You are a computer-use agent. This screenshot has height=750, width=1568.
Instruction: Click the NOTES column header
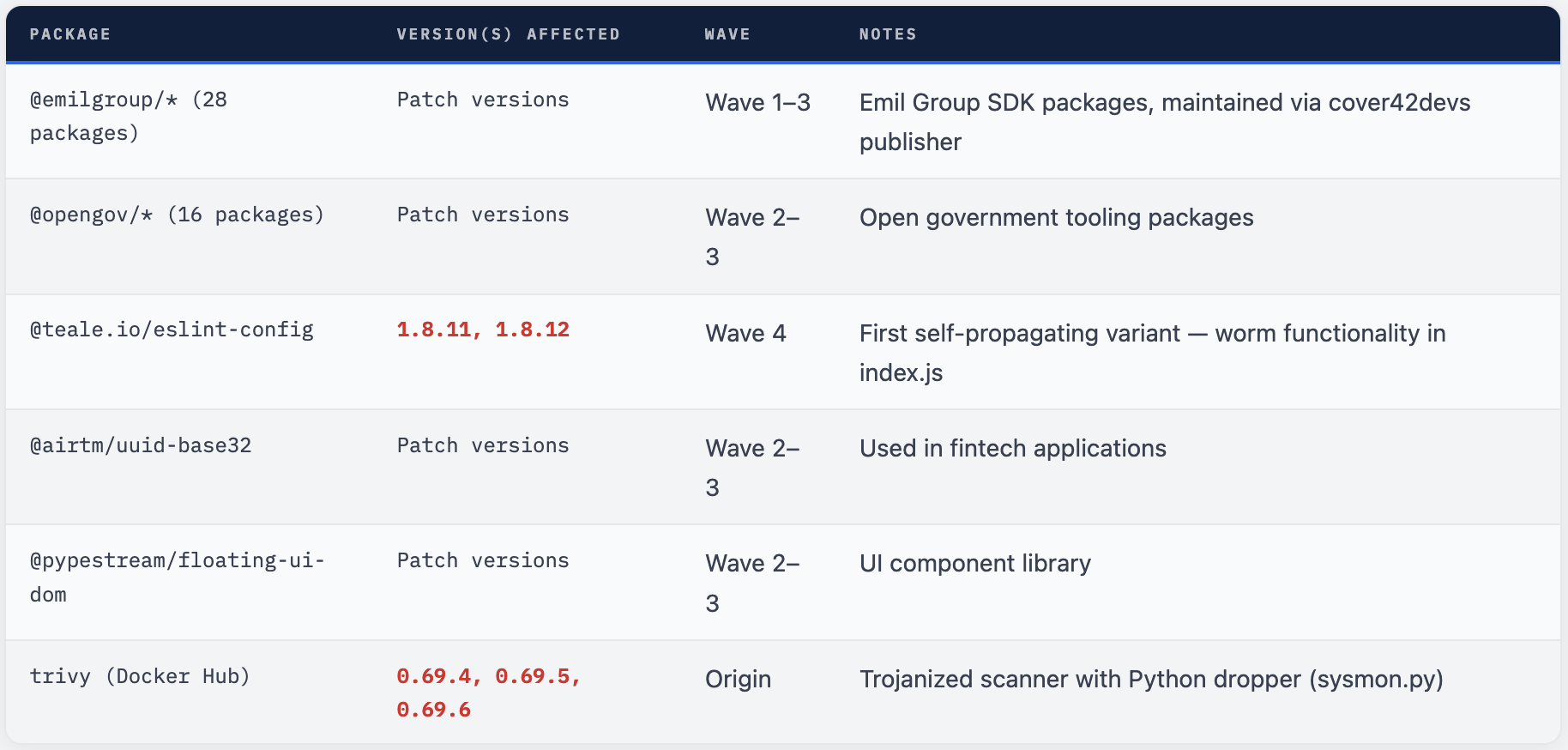coord(888,34)
